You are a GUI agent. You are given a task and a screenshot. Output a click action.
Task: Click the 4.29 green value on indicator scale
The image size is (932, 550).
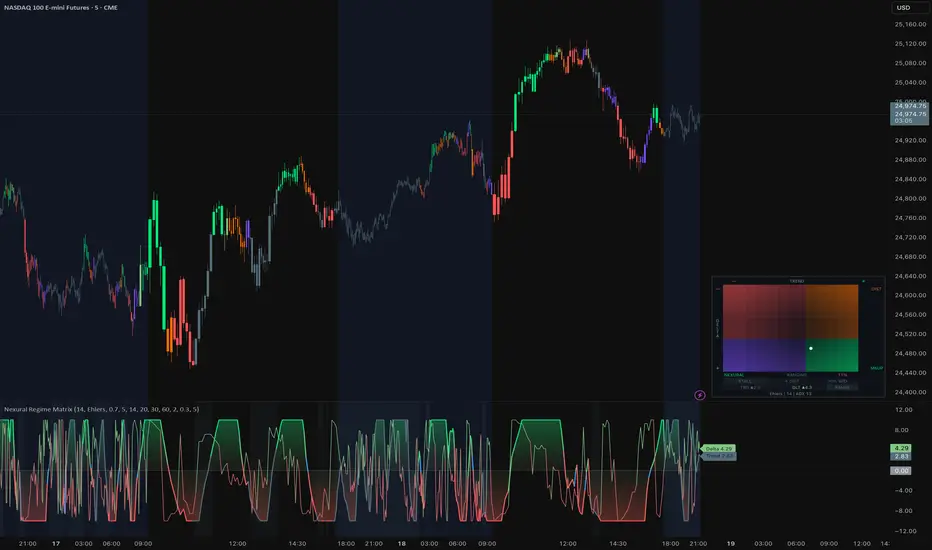pyautogui.click(x=900, y=448)
